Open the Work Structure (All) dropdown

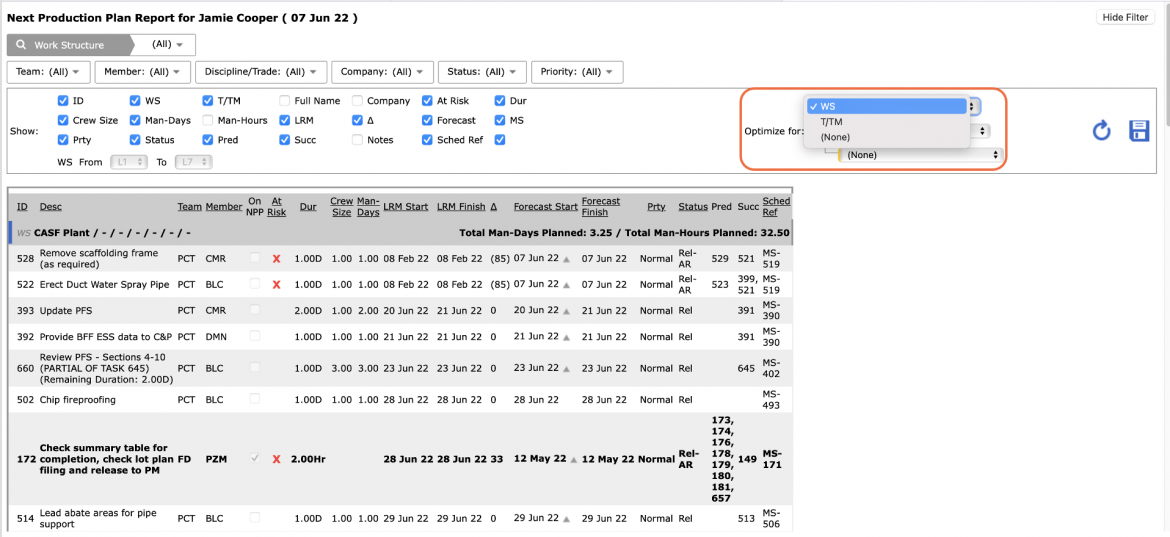pyautogui.click(x=168, y=45)
